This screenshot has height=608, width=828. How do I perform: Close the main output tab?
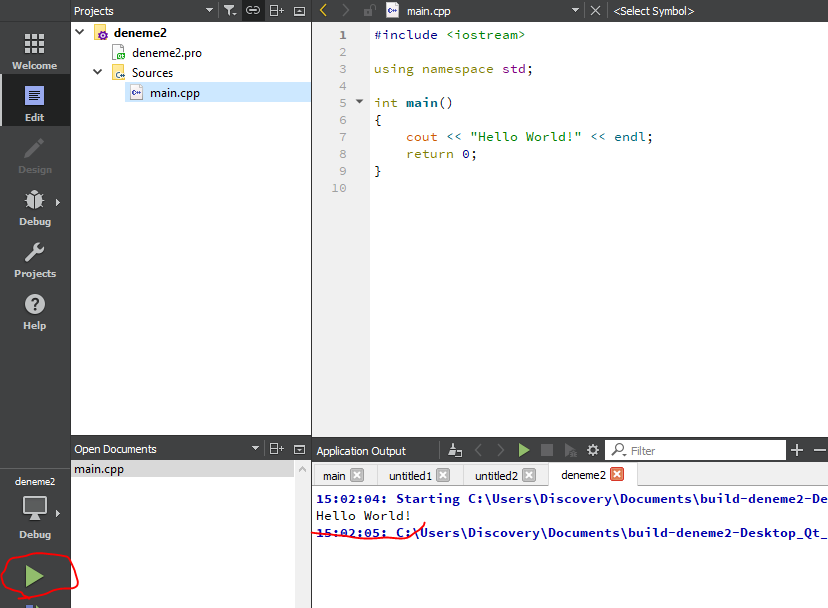pos(357,475)
